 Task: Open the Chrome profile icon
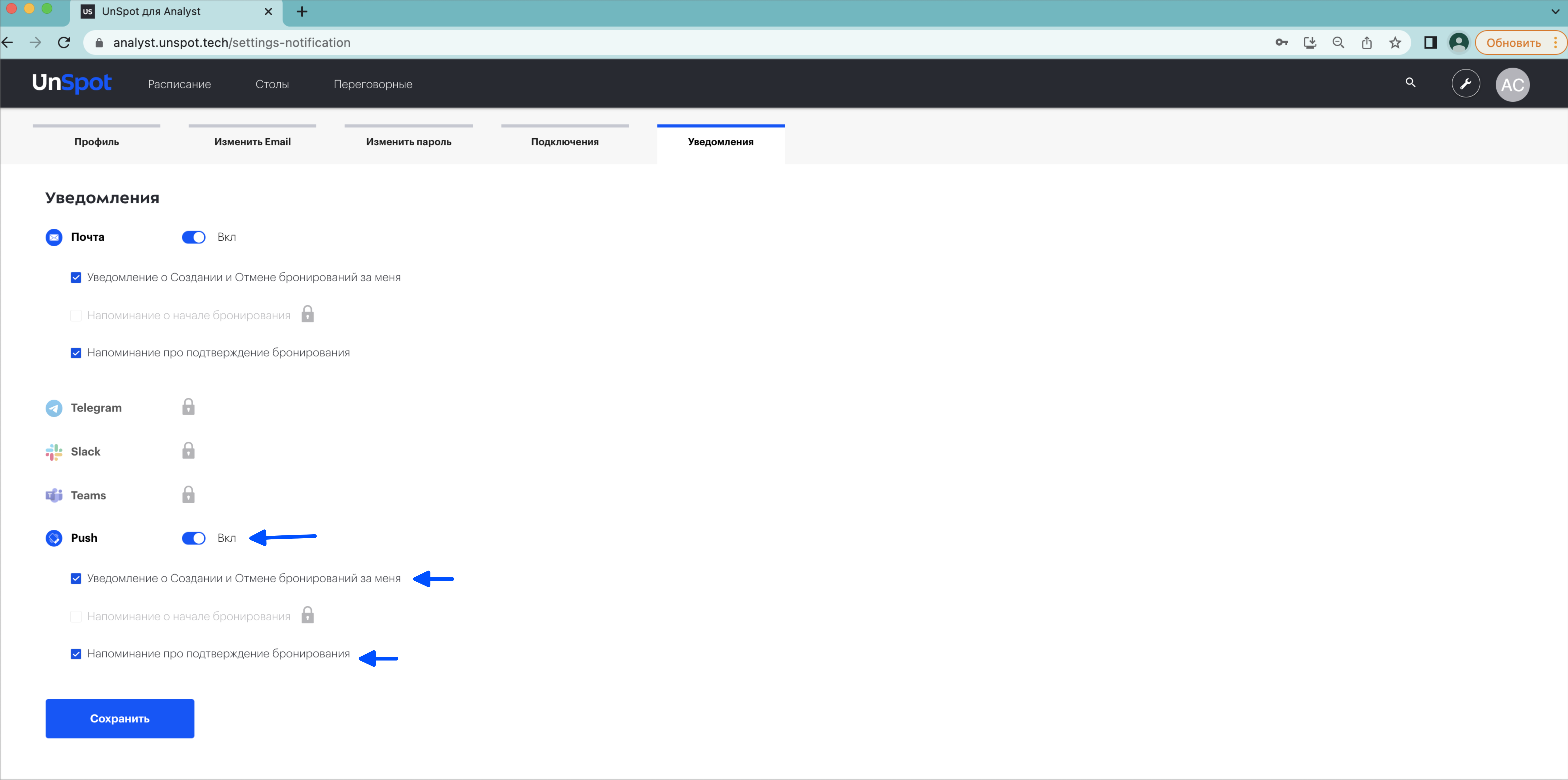click(1459, 42)
